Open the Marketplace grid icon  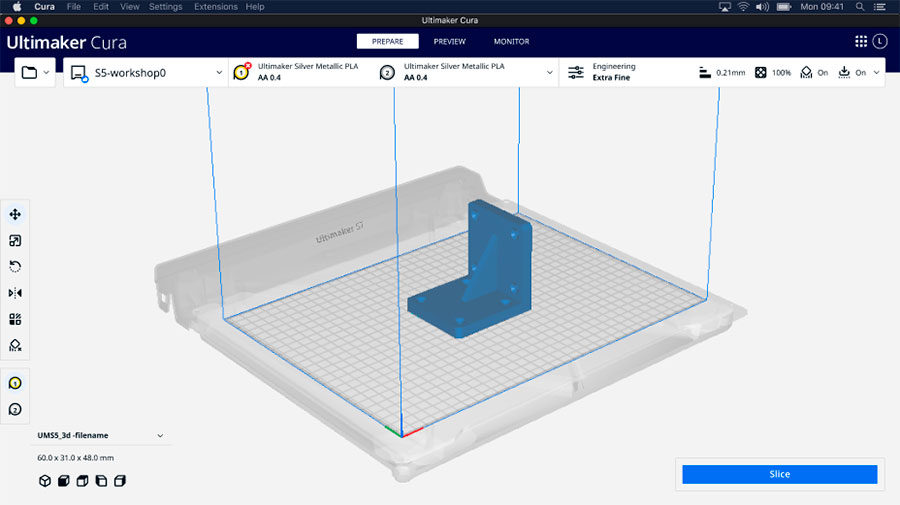861,41
